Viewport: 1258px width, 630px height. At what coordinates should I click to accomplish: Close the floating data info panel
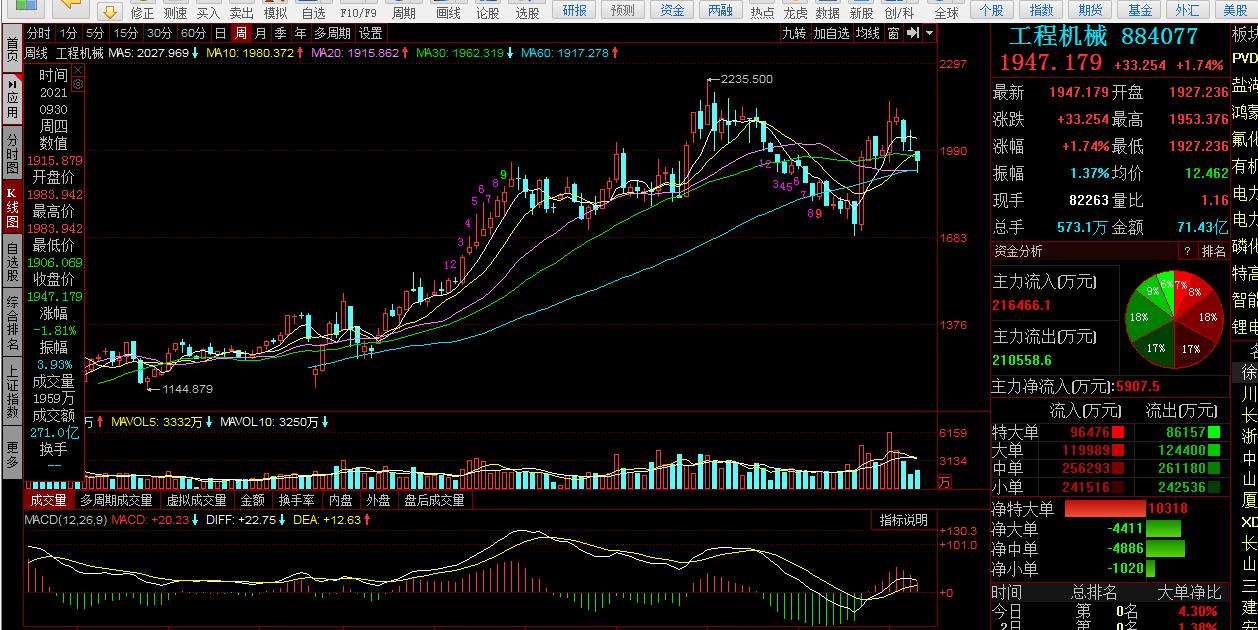click(78, 72)
